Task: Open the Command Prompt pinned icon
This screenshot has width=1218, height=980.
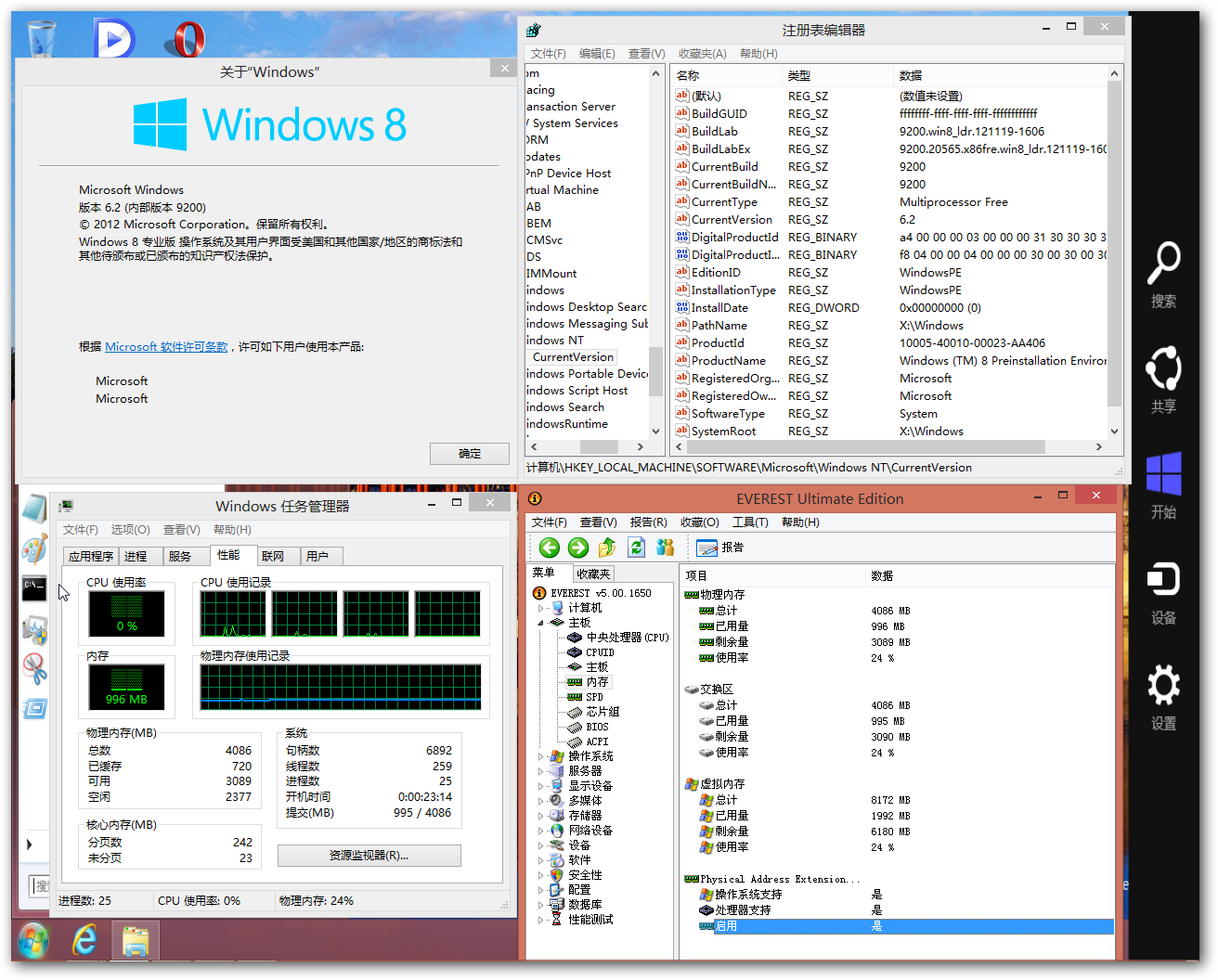Action: coord(34,588)
